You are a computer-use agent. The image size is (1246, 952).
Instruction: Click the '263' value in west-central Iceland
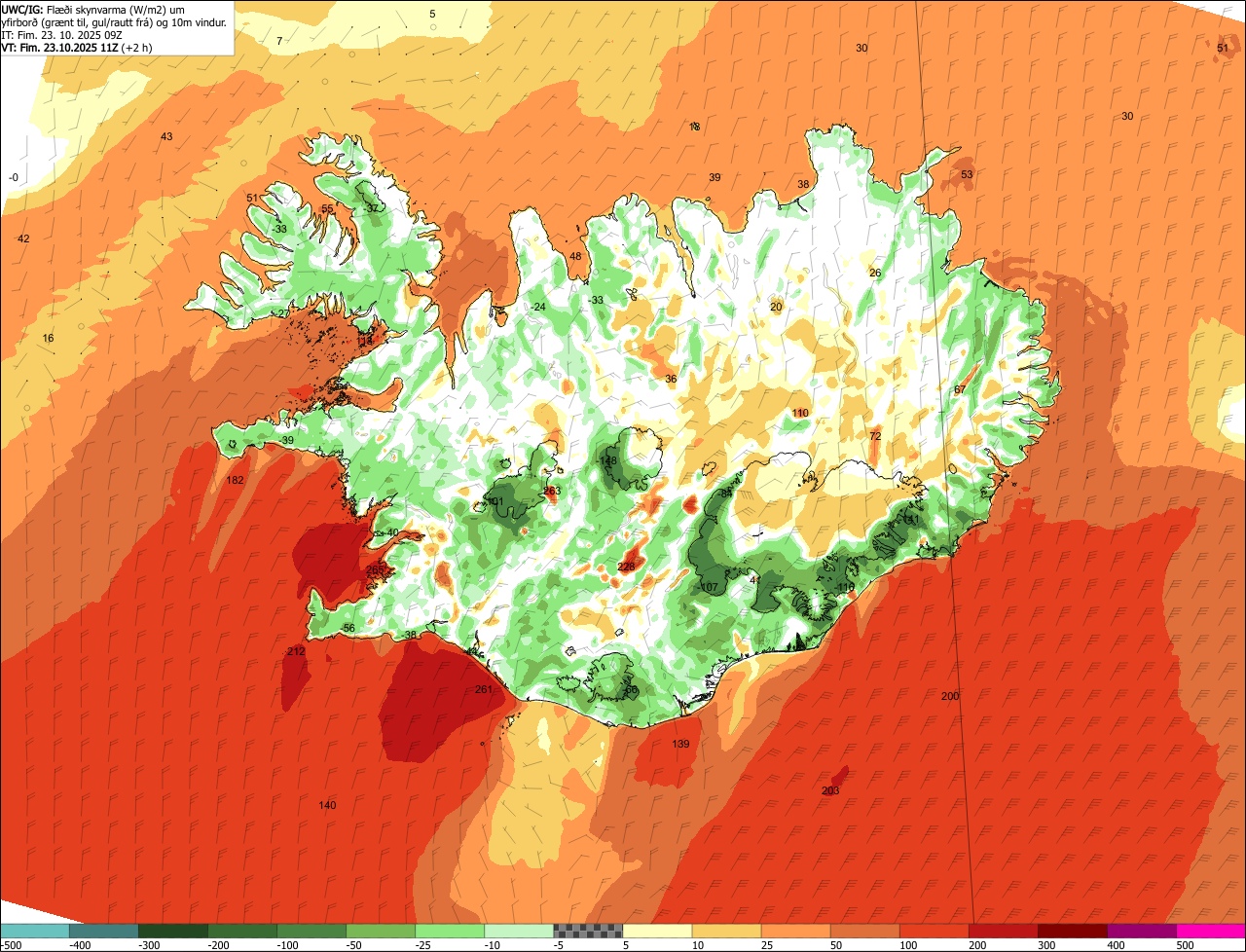click(552, 491)
